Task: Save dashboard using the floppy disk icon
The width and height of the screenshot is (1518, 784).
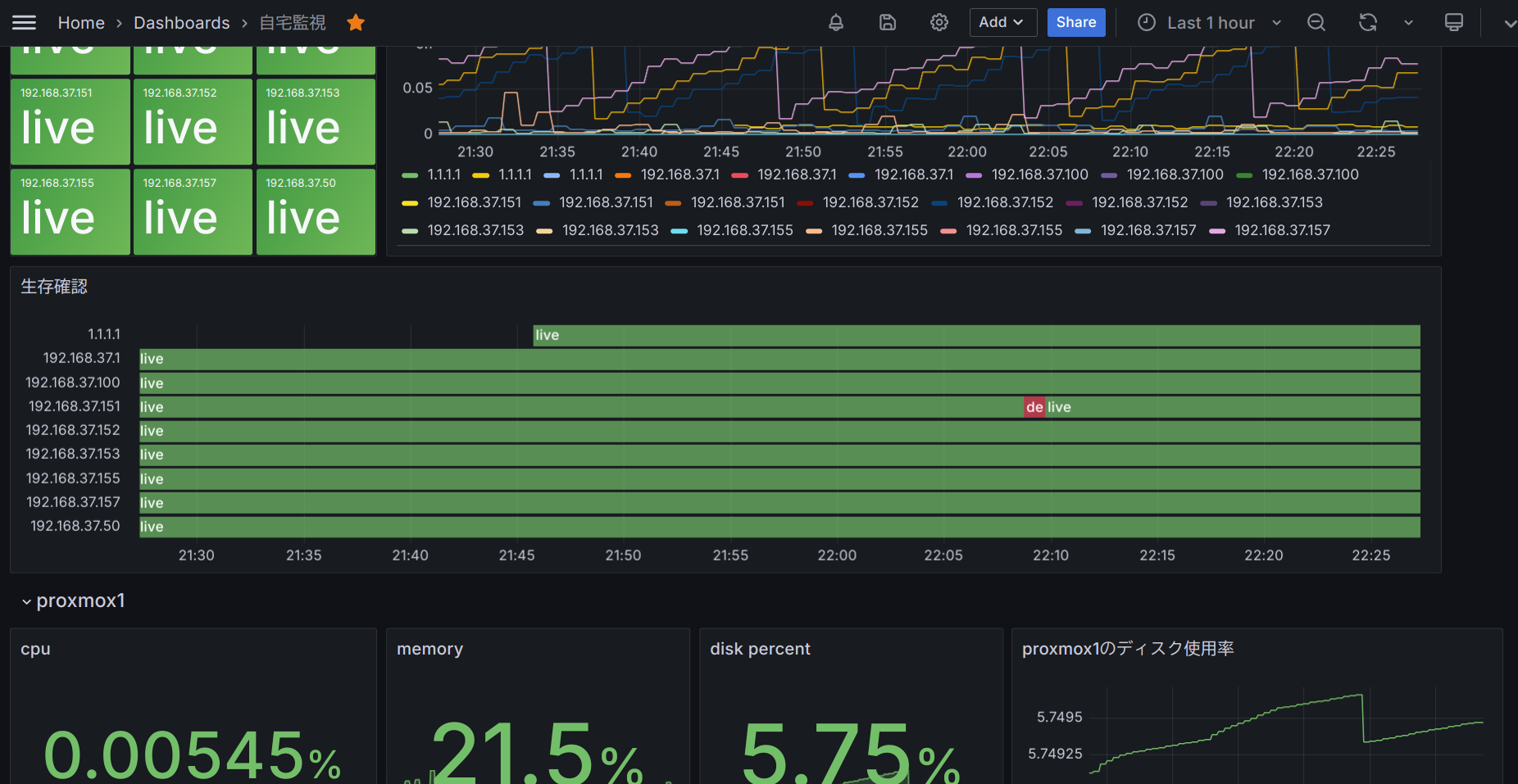Action: [888, 23]
